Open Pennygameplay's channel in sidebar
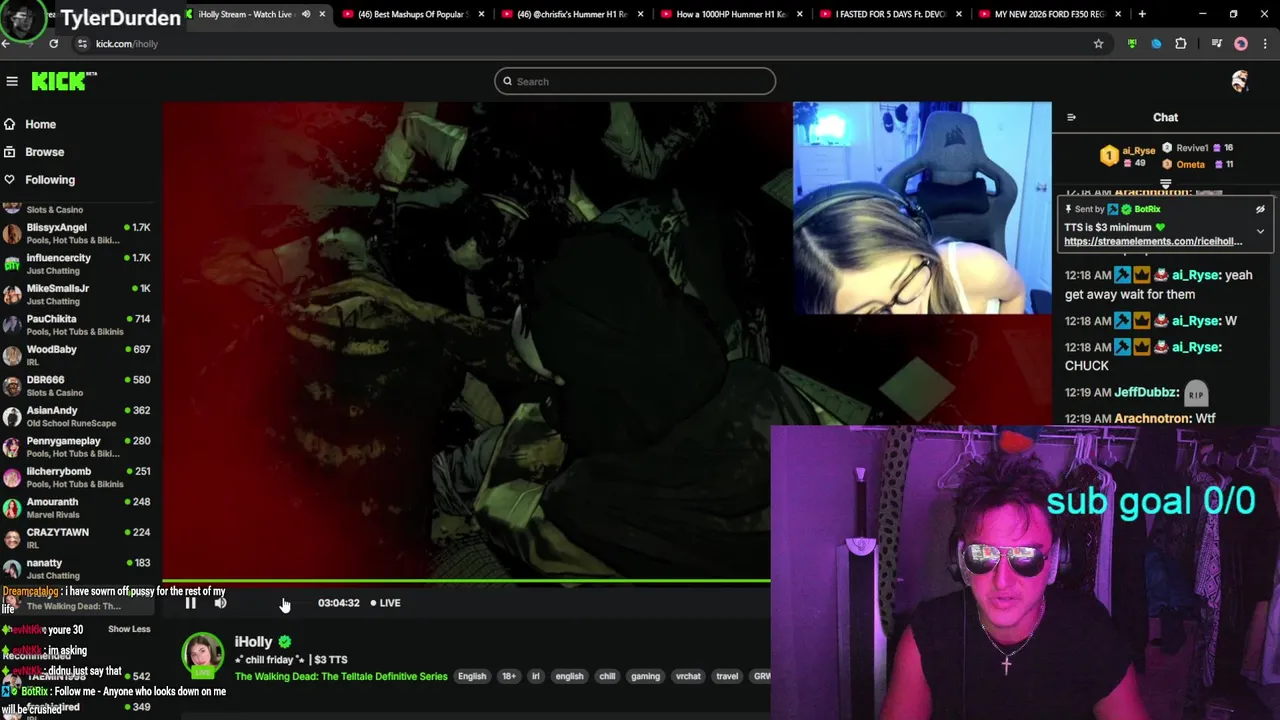The image size is (1280, 720). coord(77,447)
